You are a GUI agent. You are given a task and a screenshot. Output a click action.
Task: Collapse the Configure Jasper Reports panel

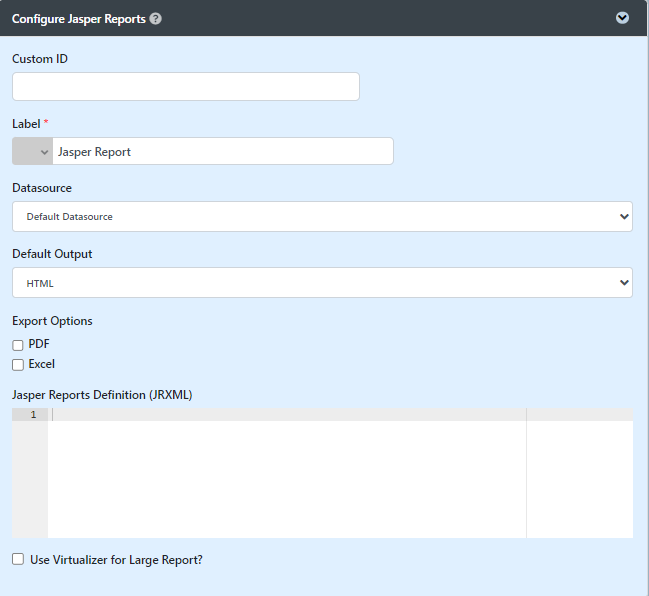[x=622, y=18]
